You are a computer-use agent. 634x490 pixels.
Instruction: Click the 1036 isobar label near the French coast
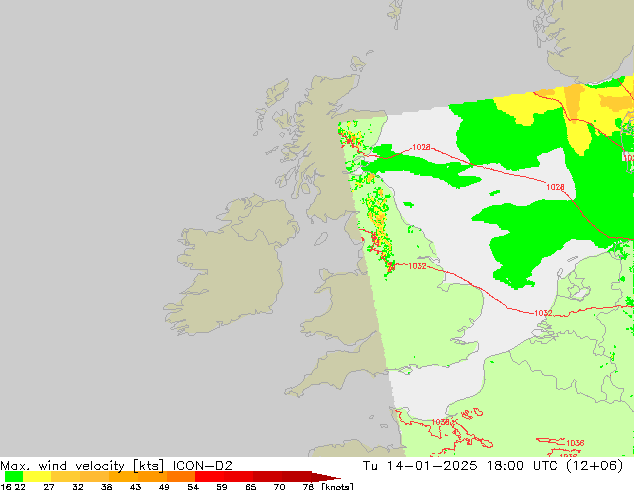coord(440,422)
